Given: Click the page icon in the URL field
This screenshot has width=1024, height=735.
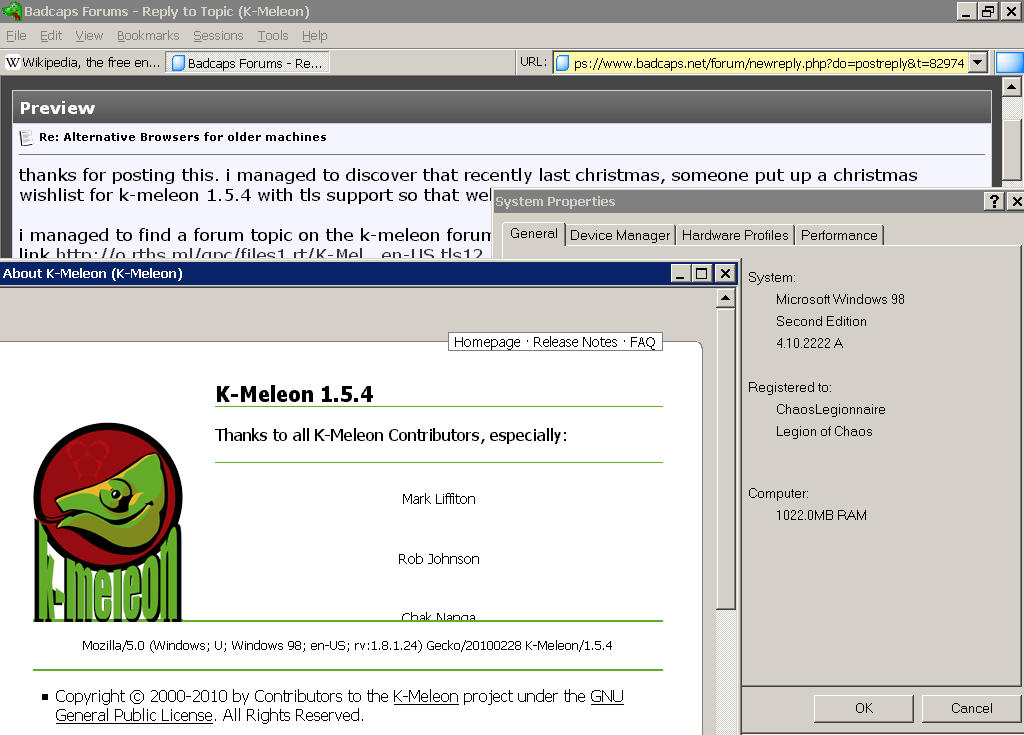Looking at the screenshot, I should coord(562,63).
